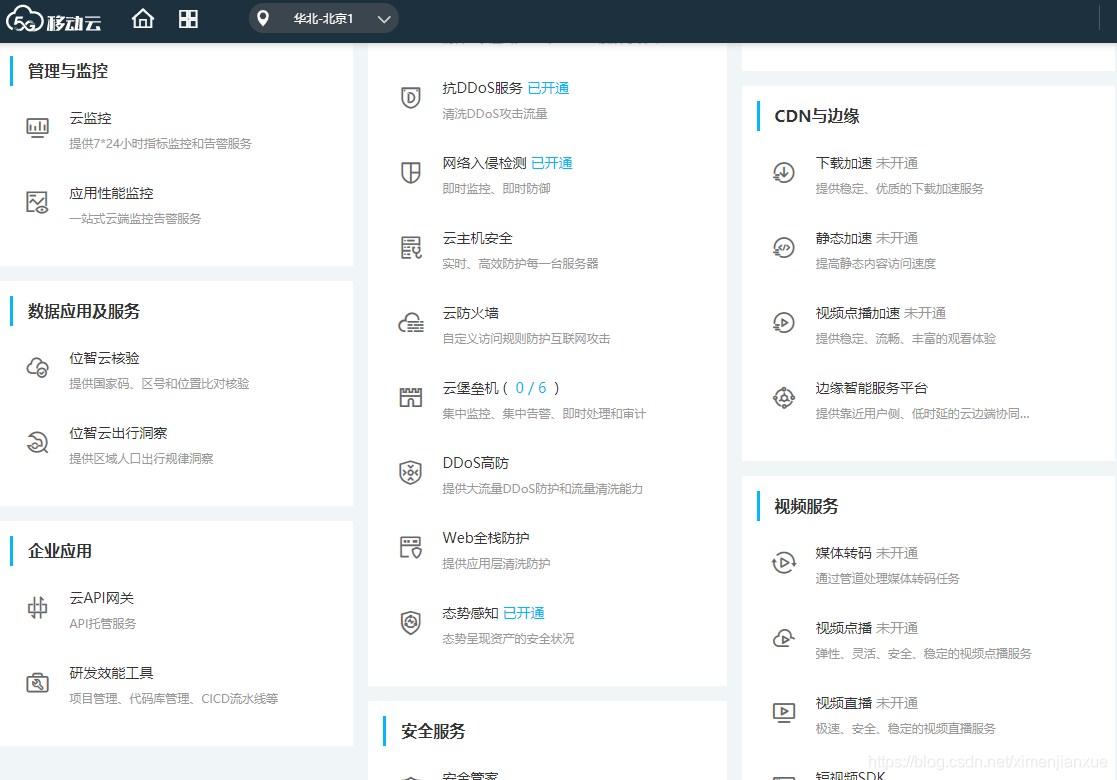This screenshot has height=780, width=1117.
Task: Click the 0 / 6 count on 云堡垒机
Action: click(531, 388)
